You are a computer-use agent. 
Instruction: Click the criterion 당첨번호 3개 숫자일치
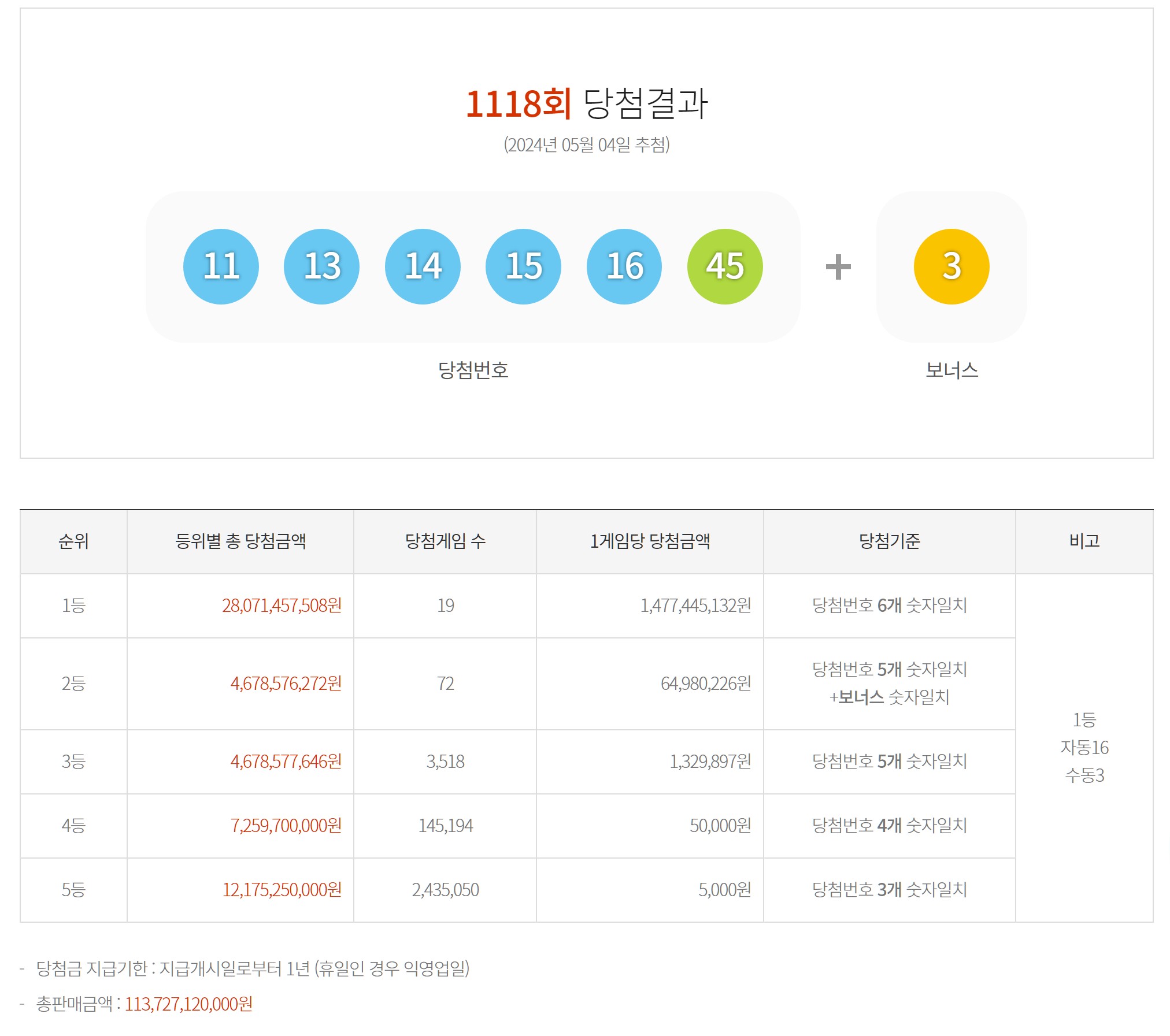889,890
